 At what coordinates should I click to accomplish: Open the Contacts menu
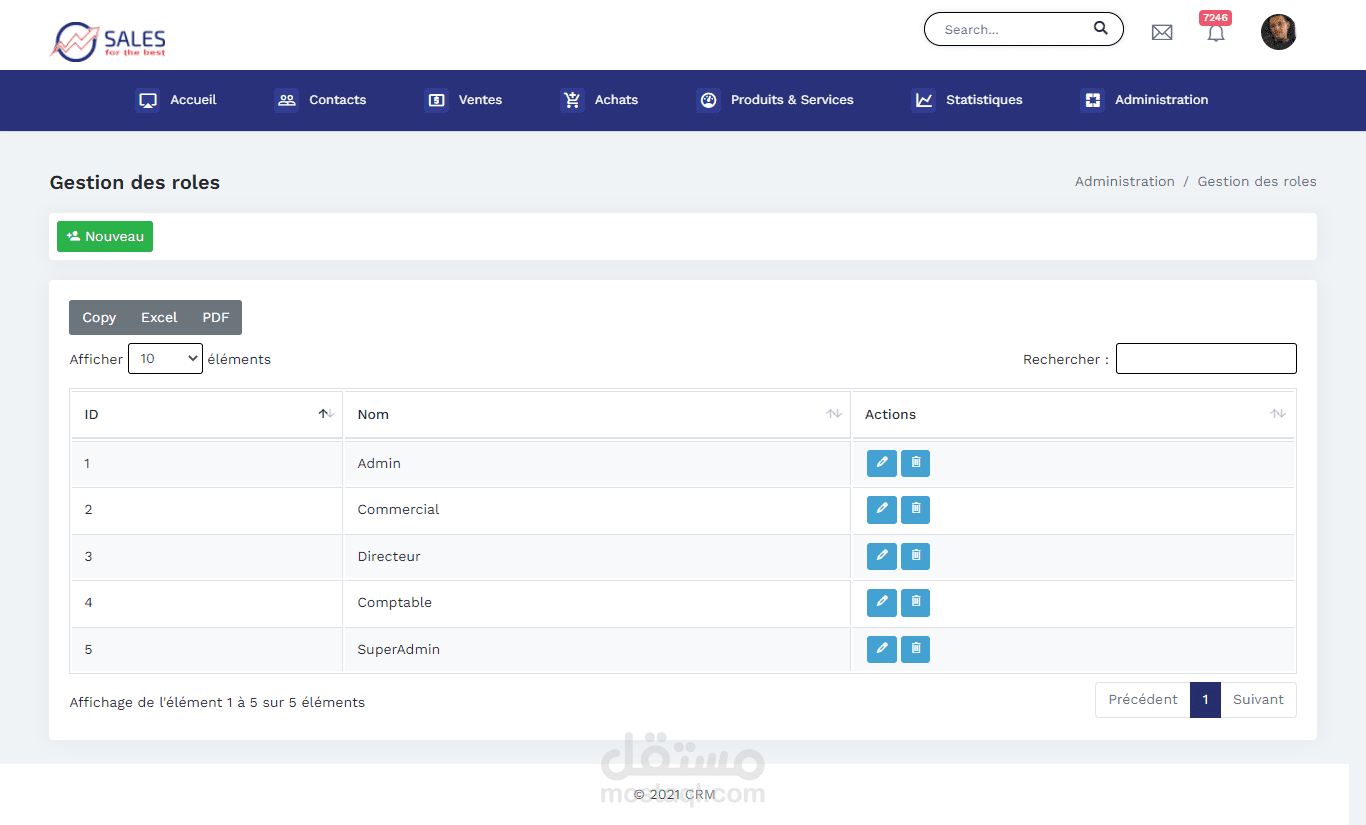[321, 100]
